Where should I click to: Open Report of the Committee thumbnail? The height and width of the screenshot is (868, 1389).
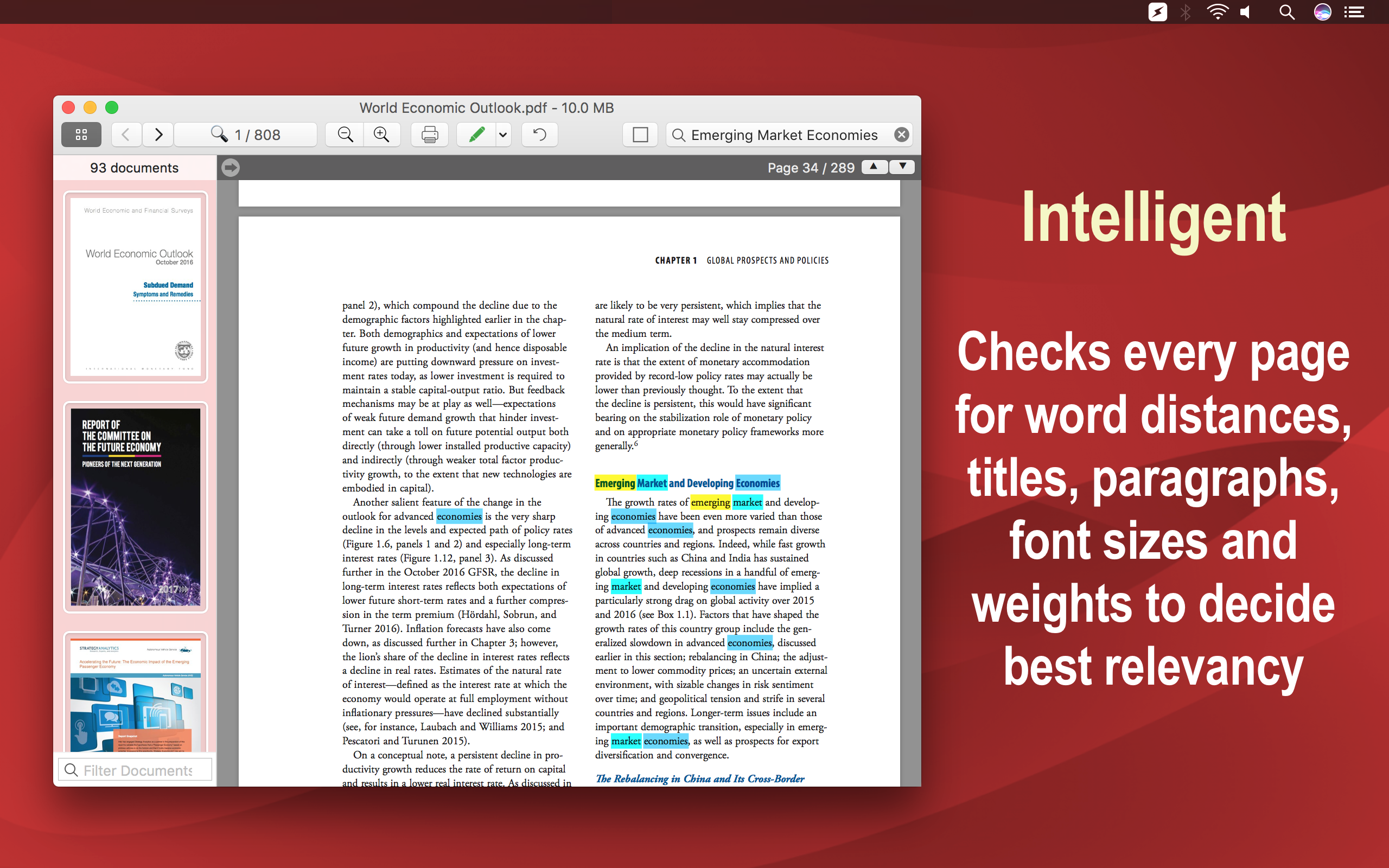point(136,507)
